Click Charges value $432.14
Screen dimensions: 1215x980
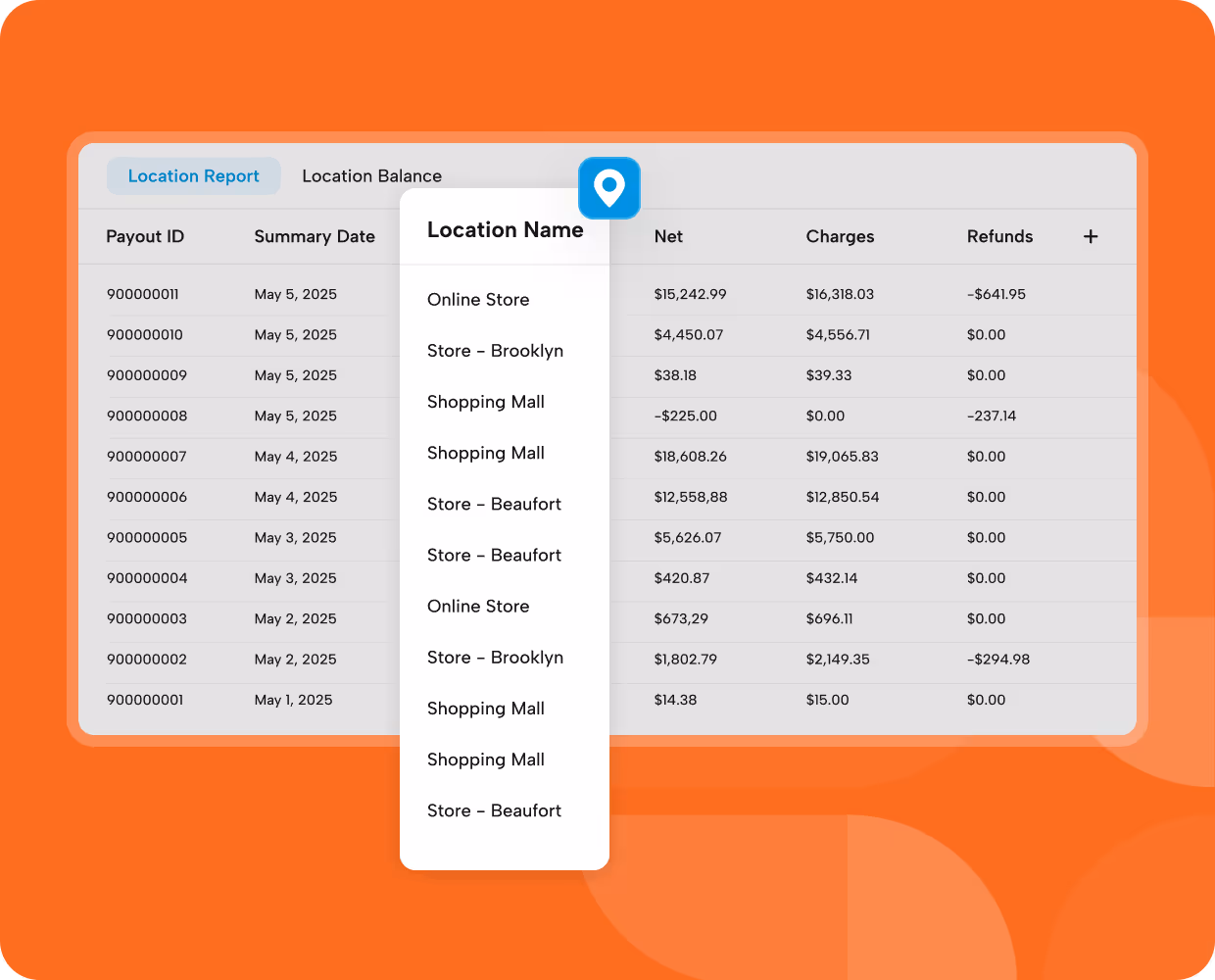(x=831, y=578)
